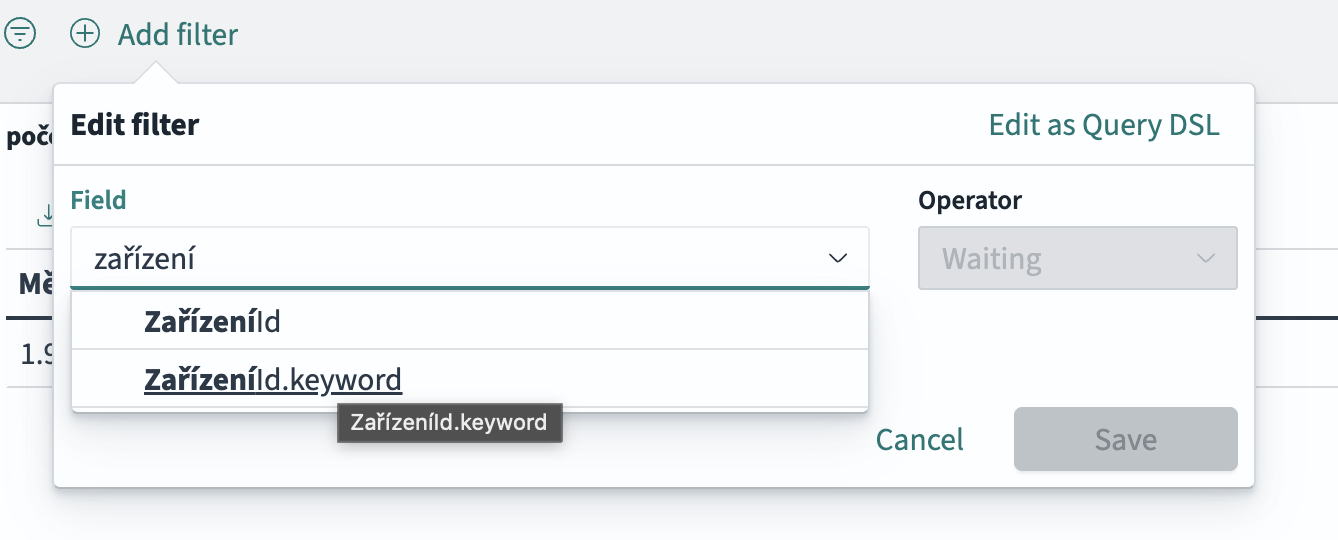Click the partially hidden download icon
Image resolution: width=1338 pixels, height=540 pixels.
point(45,214)
